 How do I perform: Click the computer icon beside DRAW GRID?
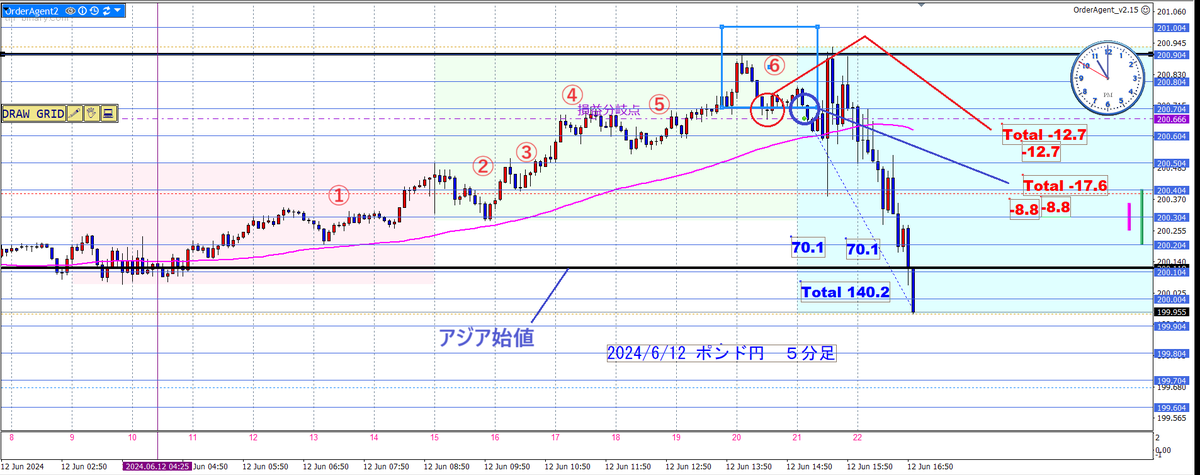(x=108, y=113)
